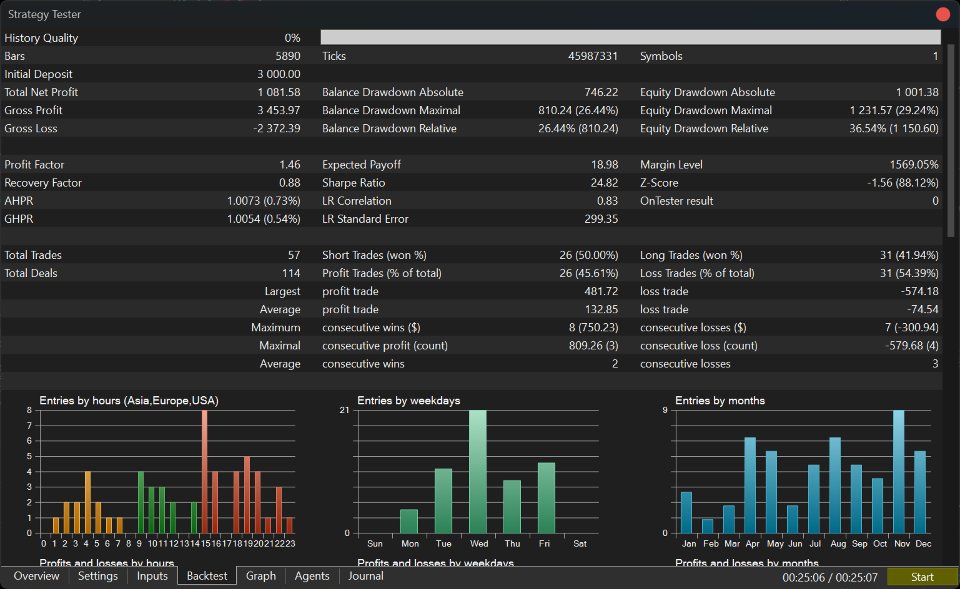This screenshot has height=589, width=960.
Task: Click the Long Trades (won %) value 31 (41.94%)
Action: point(909,255)
